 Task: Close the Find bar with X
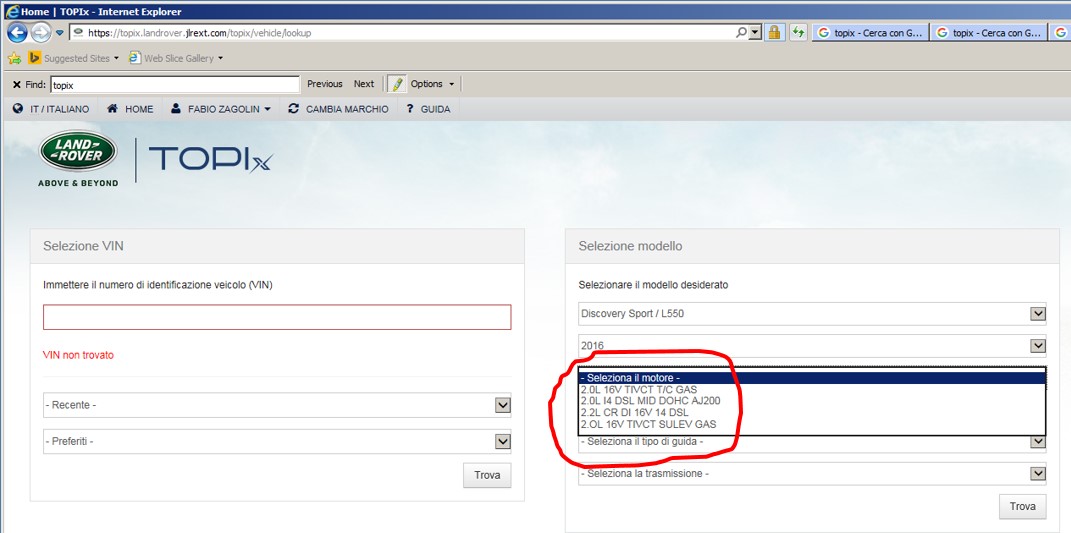[16, 84]
